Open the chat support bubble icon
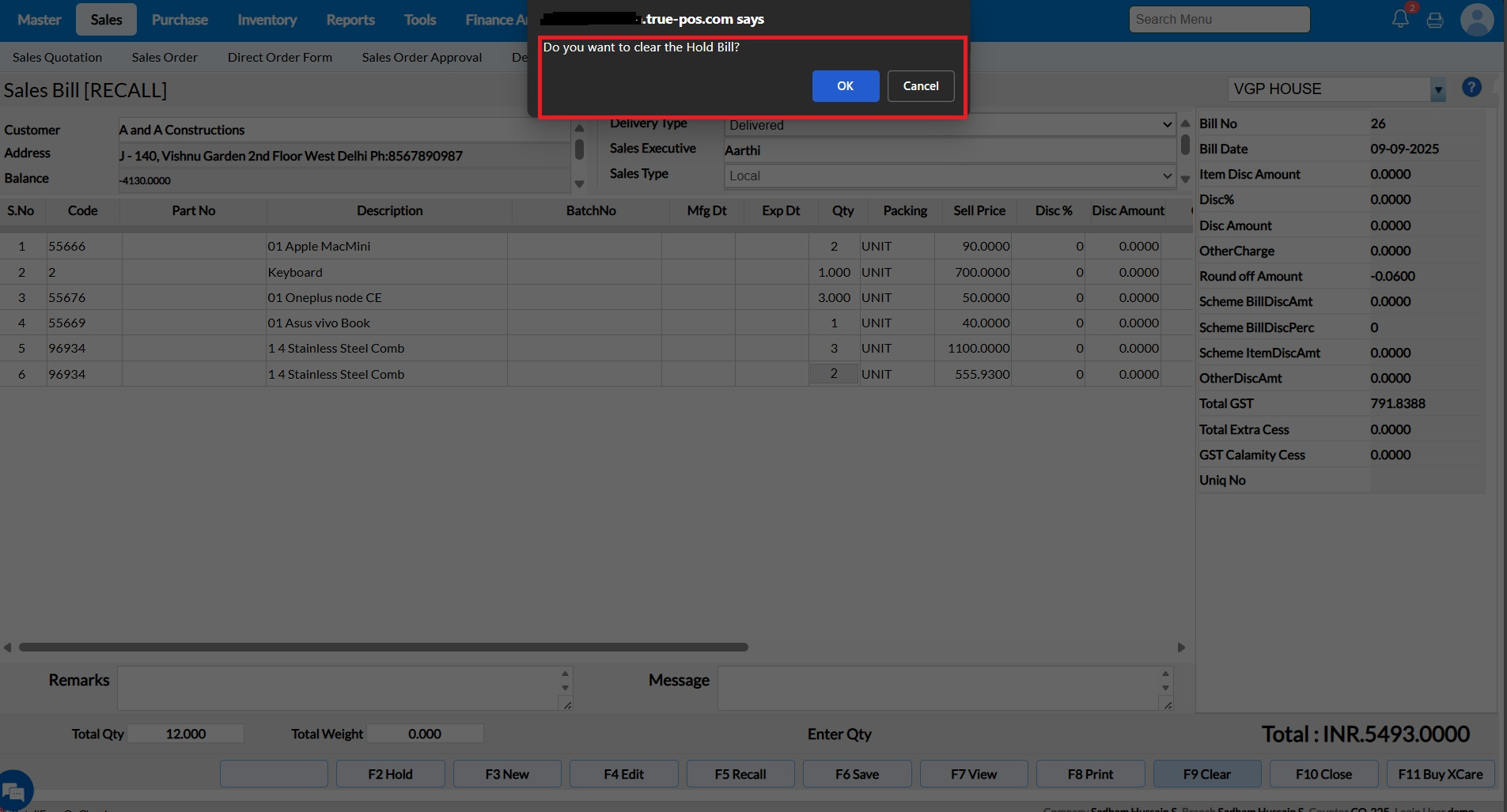 (15, 789)
